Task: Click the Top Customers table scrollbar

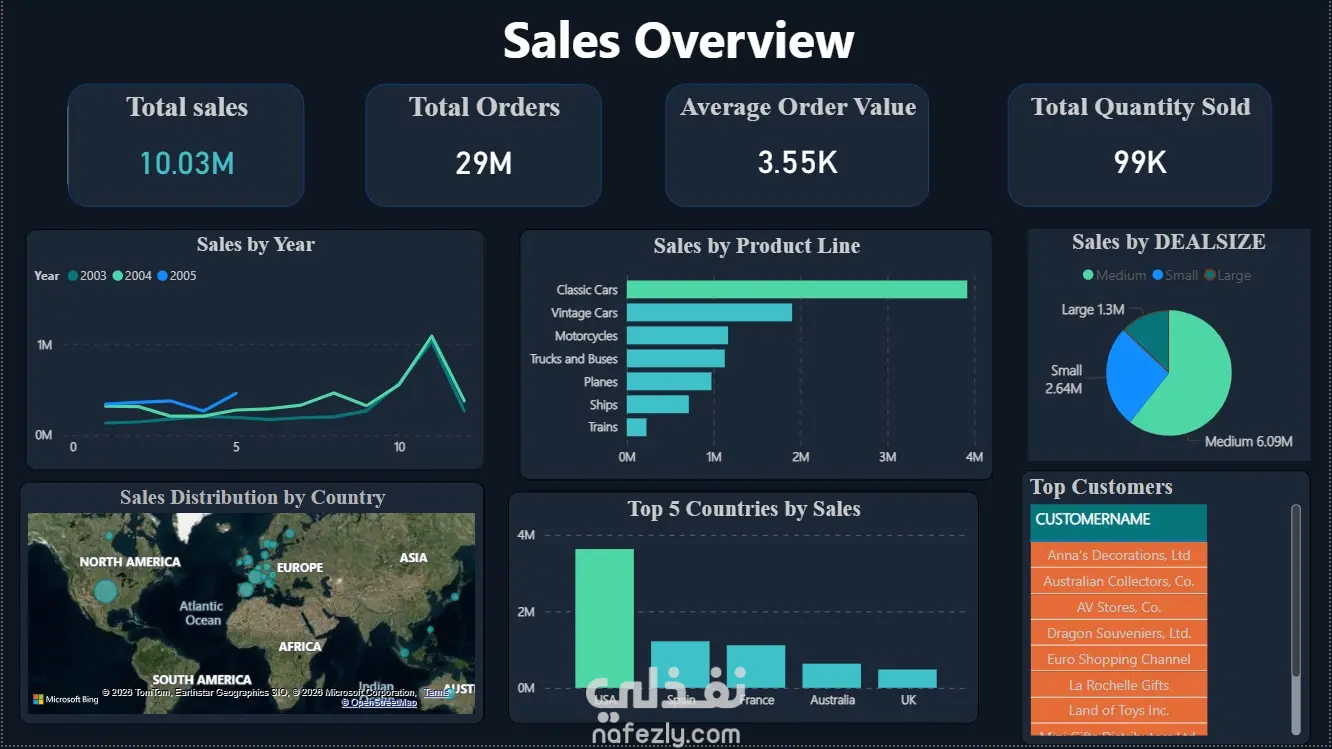Action: pyautogui.click(x=1296, y=592)
